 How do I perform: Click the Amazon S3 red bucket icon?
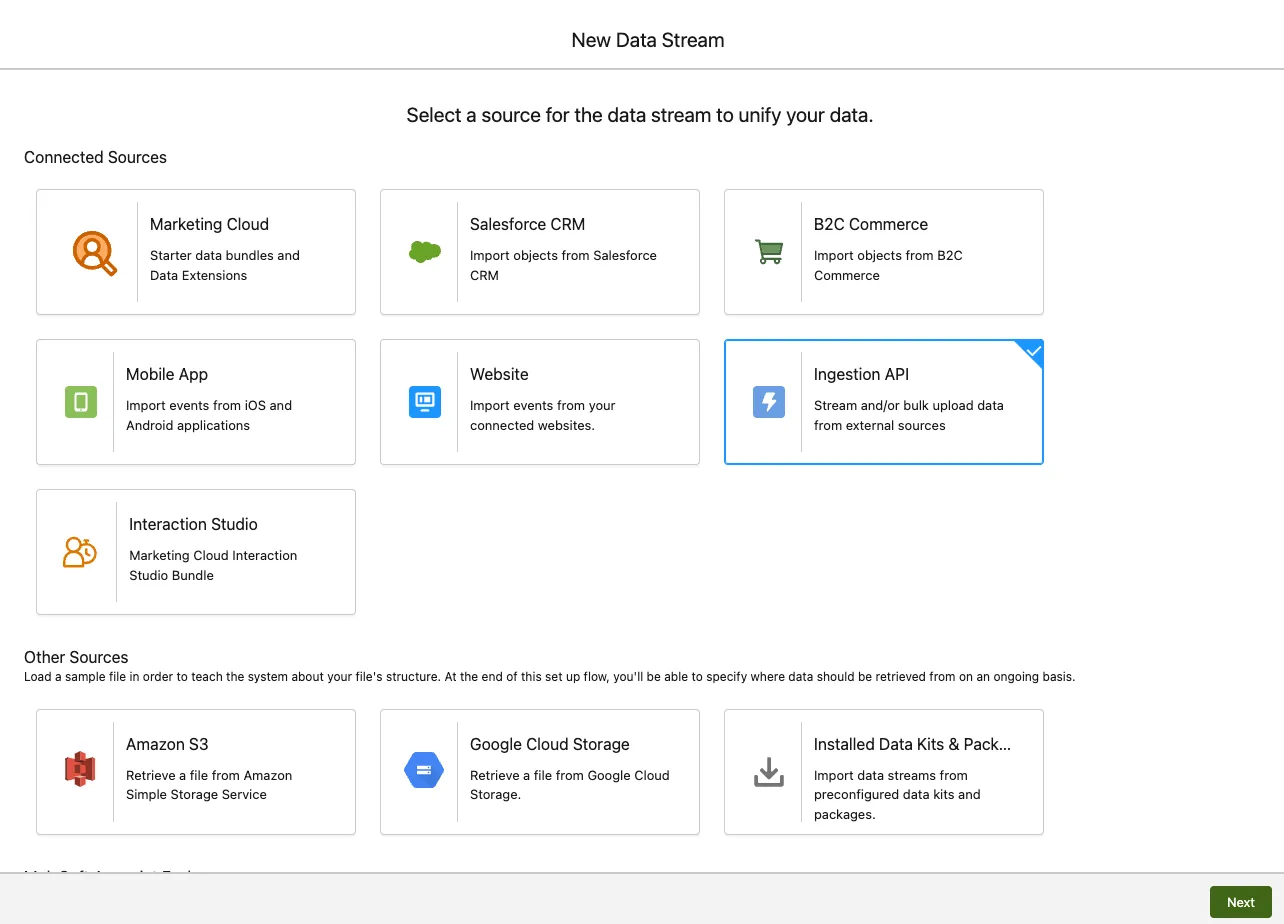pos(80,769)
